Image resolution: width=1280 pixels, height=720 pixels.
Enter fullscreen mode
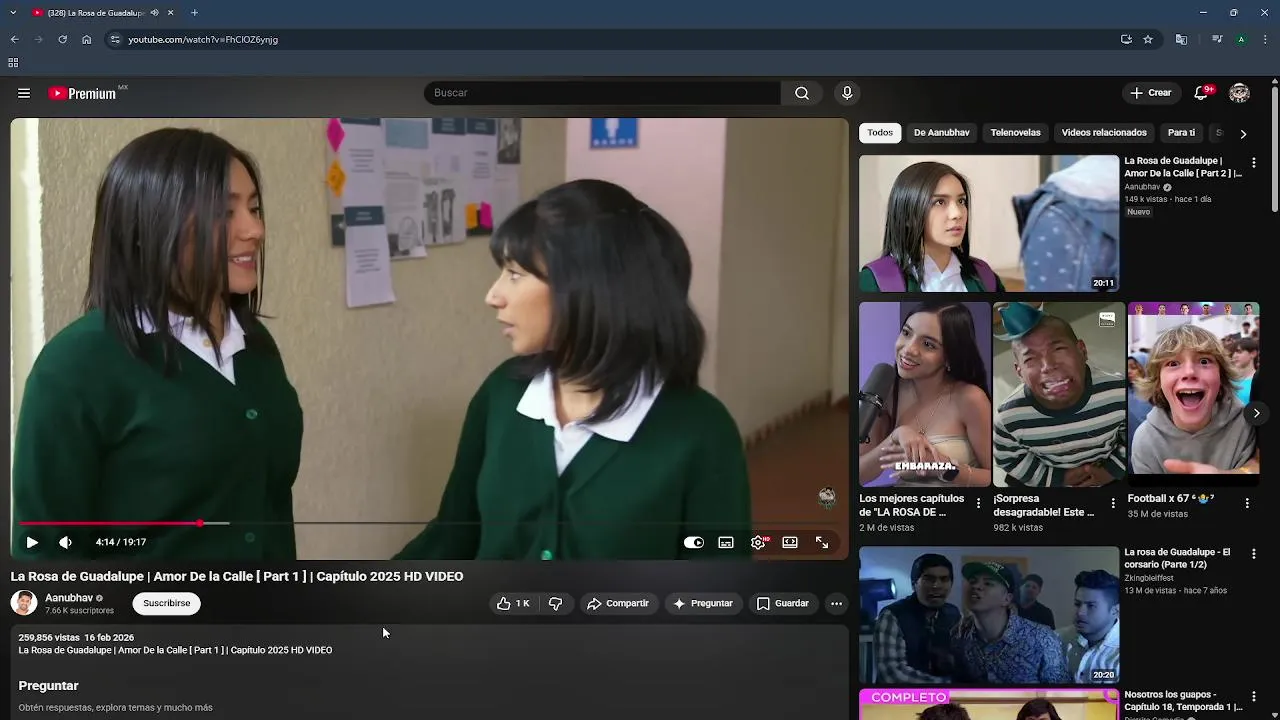point(822,542)
